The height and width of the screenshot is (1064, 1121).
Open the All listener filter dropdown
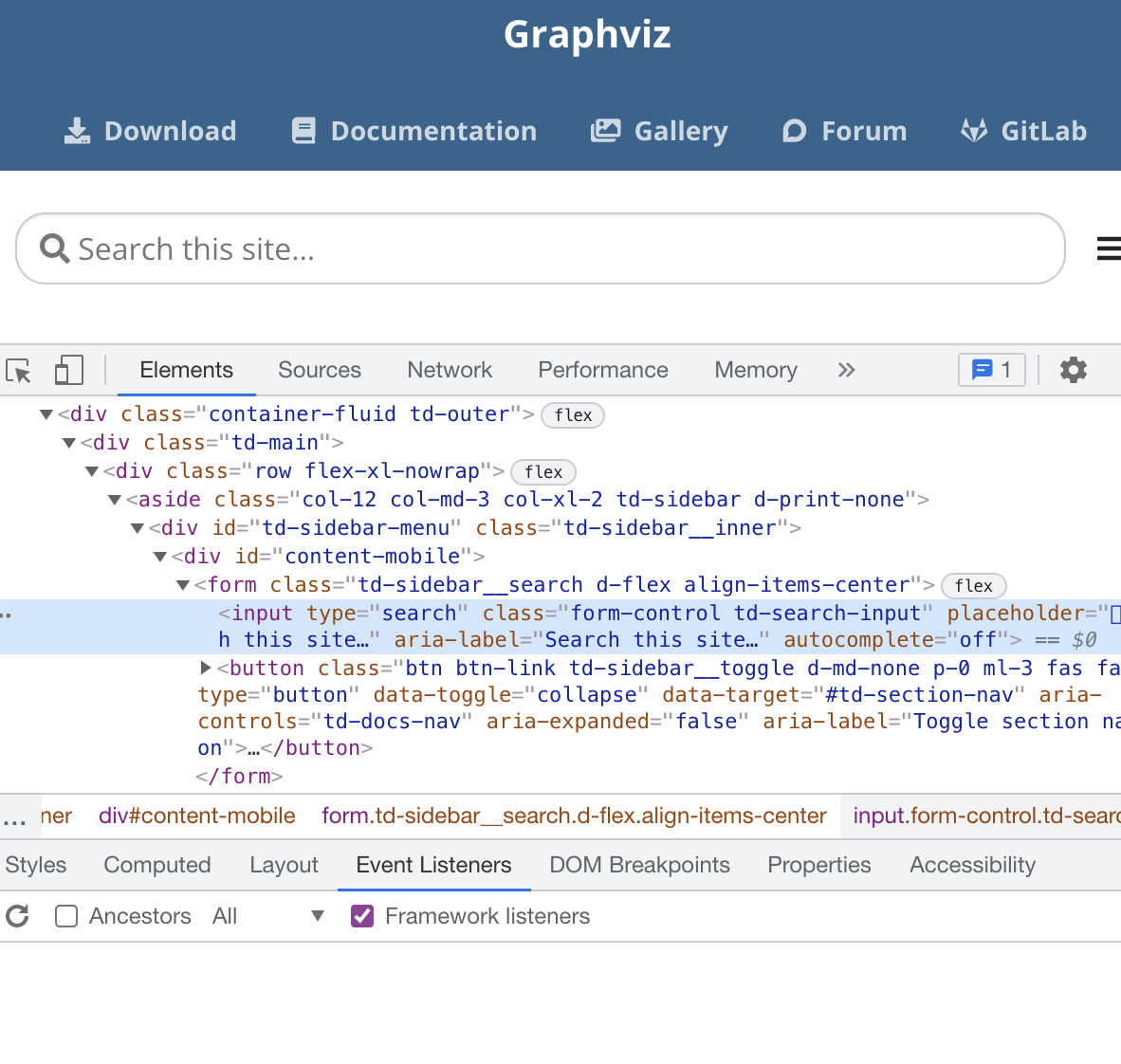269,916
